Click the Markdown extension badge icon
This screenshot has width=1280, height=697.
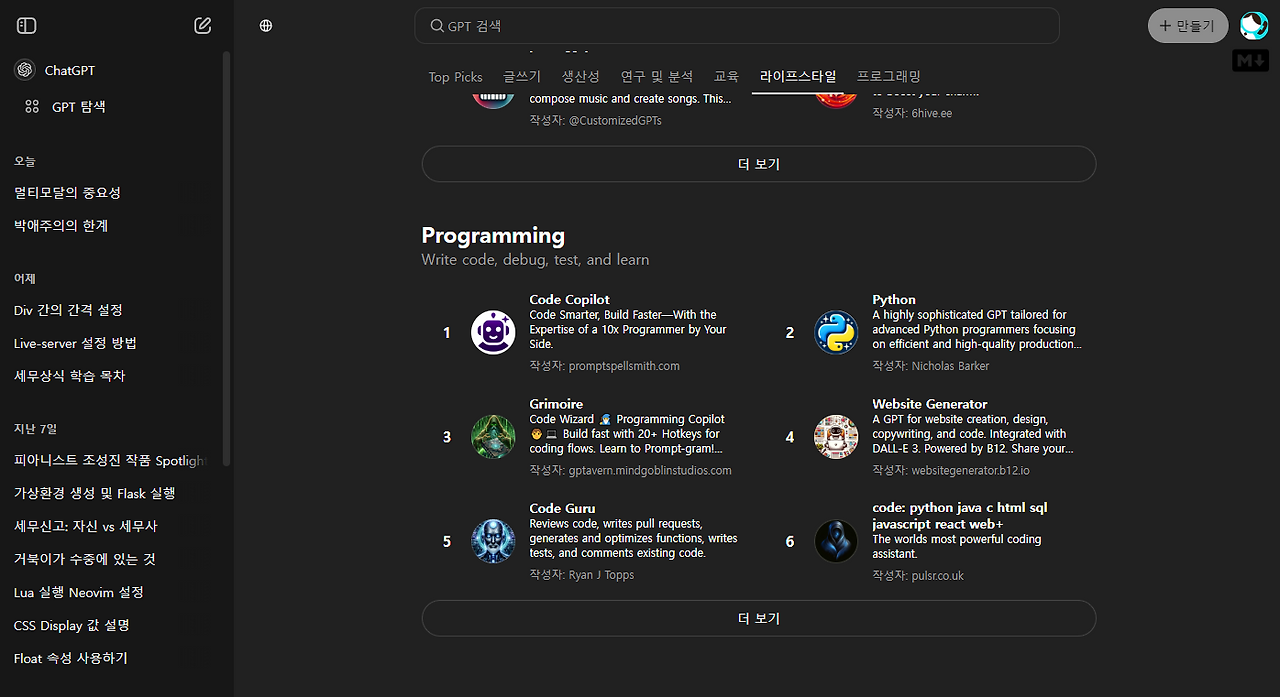(x=1250, y=61)
